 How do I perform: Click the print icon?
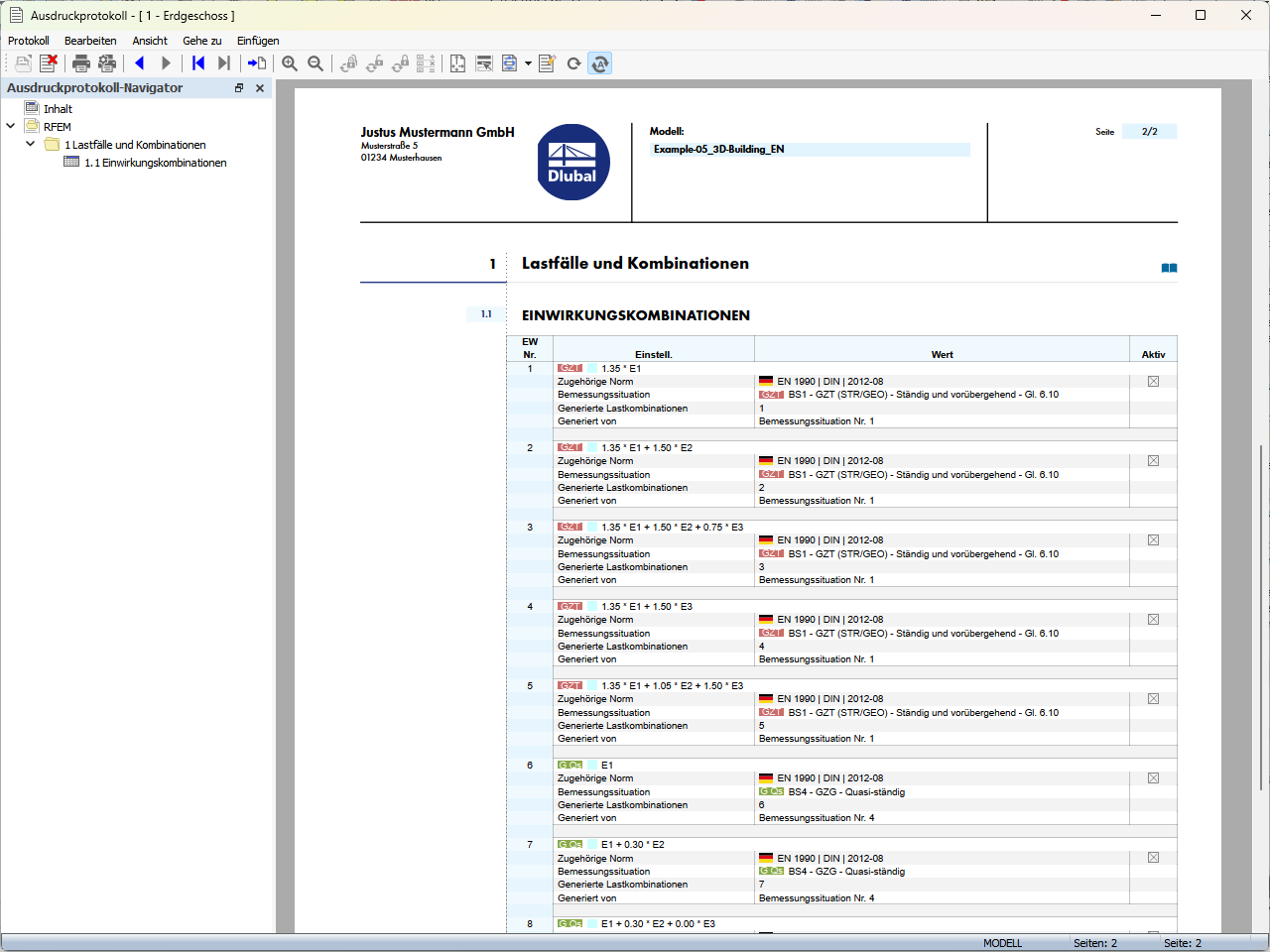point(81,63)
